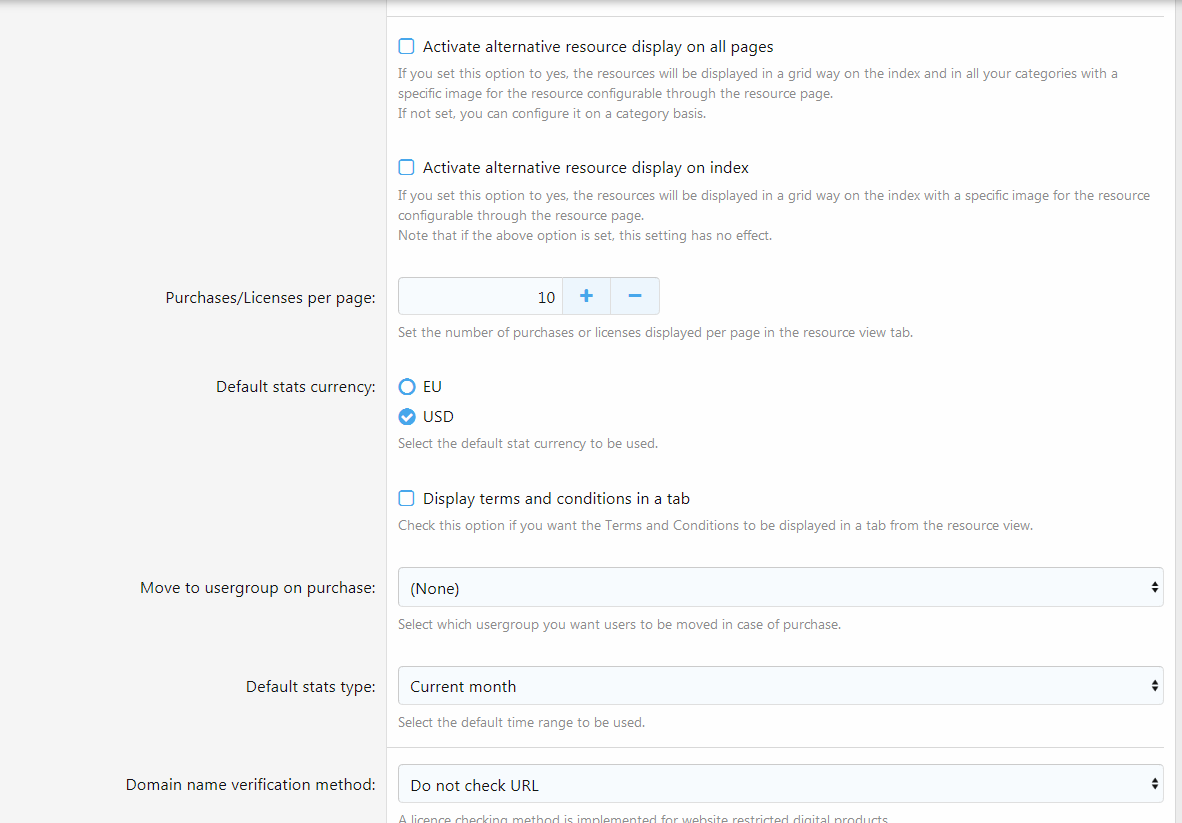Open the Move to usergroup on purchase dropdown
1182x823 pixels.
(780, 587)
